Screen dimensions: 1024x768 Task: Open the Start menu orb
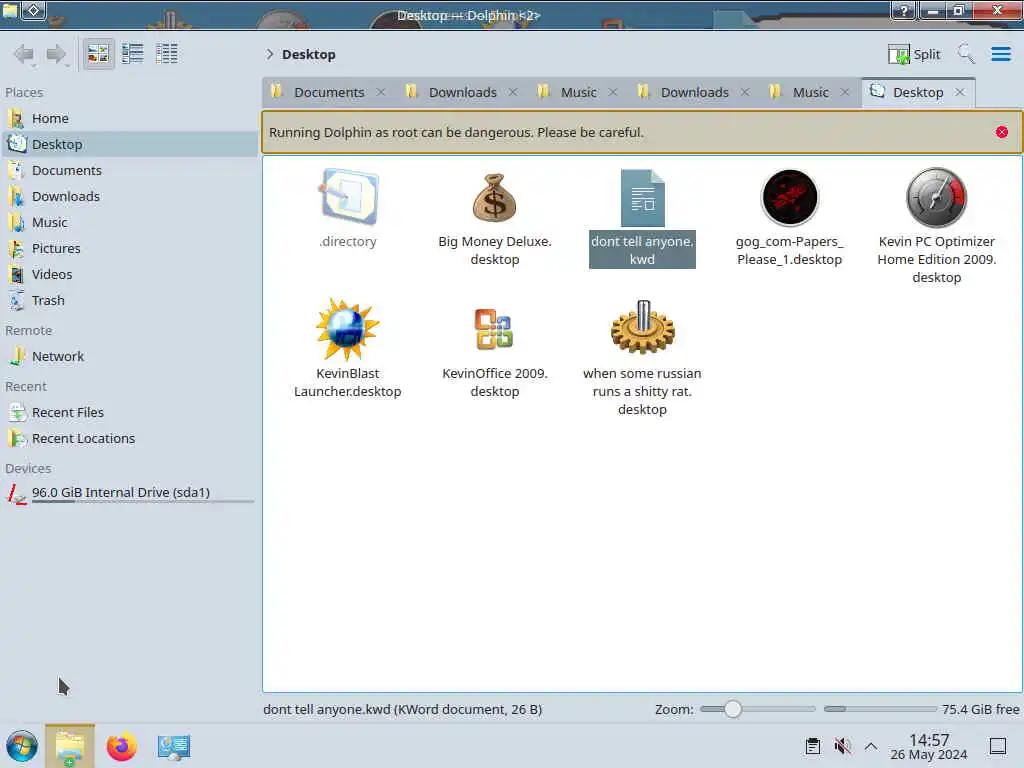tap(22, 746)
